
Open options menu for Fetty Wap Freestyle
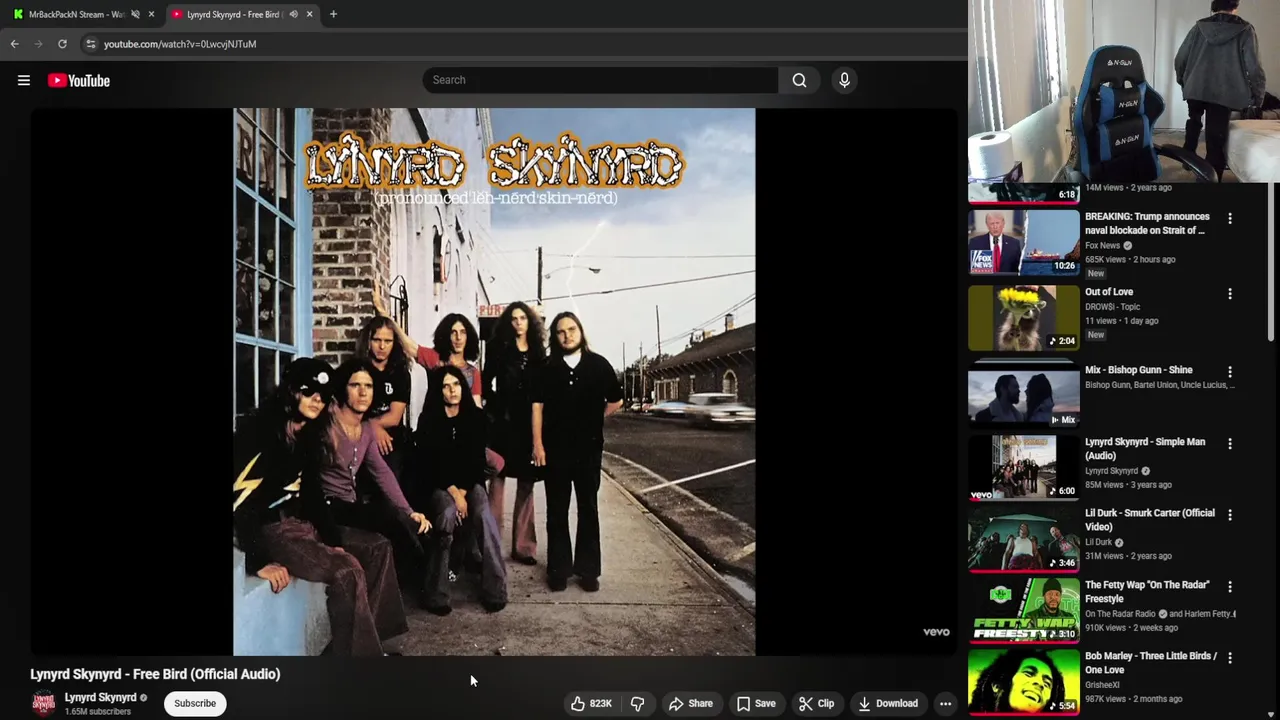click(1230, 587)
